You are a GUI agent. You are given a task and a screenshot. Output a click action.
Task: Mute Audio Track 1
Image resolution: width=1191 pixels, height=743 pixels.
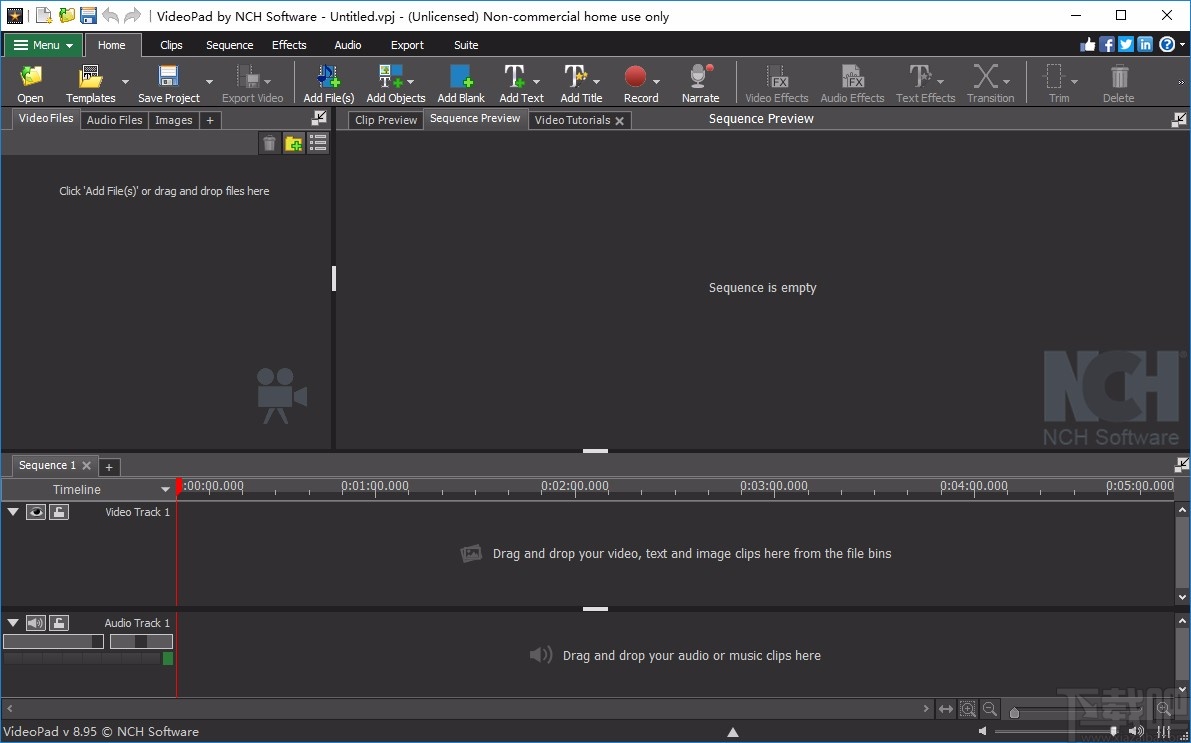[x=36, y=622]
